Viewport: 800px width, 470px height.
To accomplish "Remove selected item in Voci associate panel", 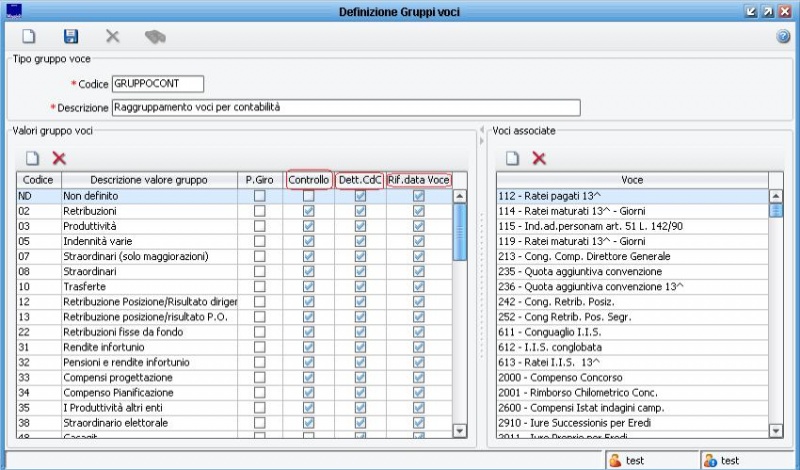I will [x=539, y=158].
